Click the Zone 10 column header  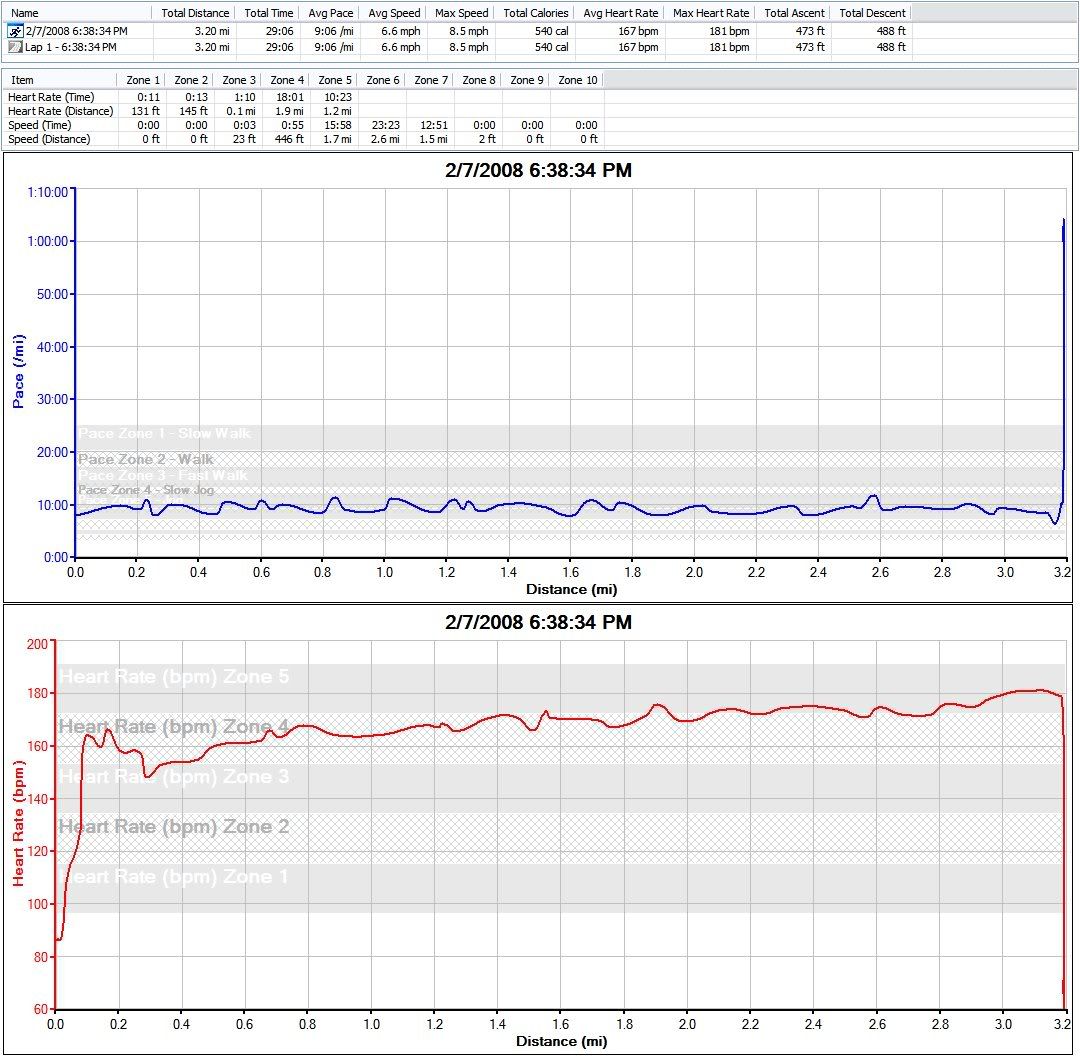[577, 80]
